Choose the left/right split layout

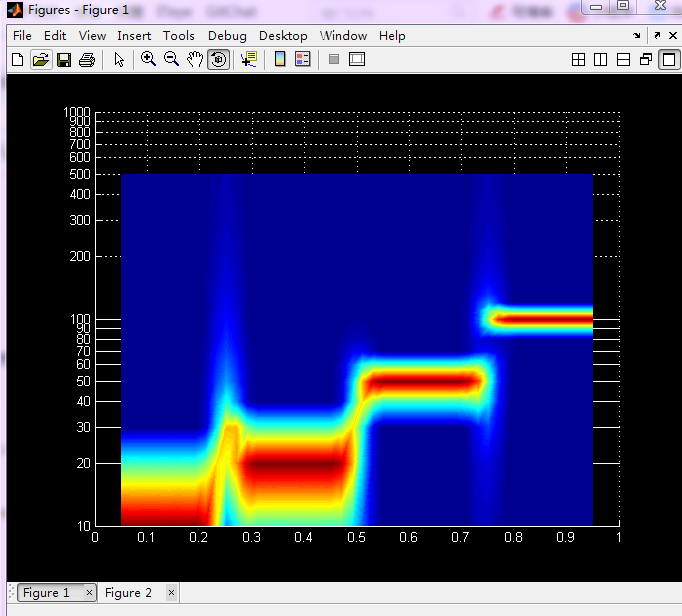[600, 60]
